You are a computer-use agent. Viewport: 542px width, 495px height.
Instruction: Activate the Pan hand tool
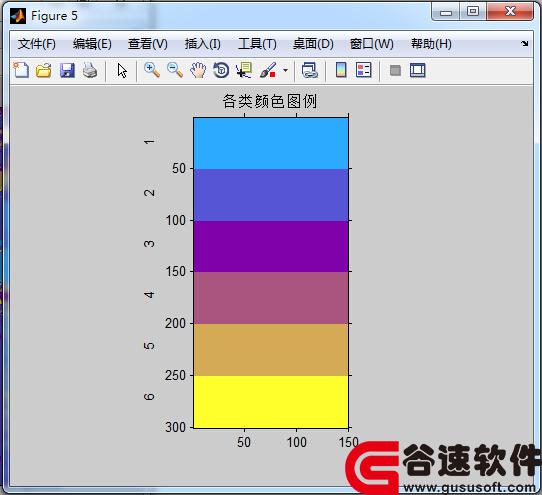click(198, 70)
